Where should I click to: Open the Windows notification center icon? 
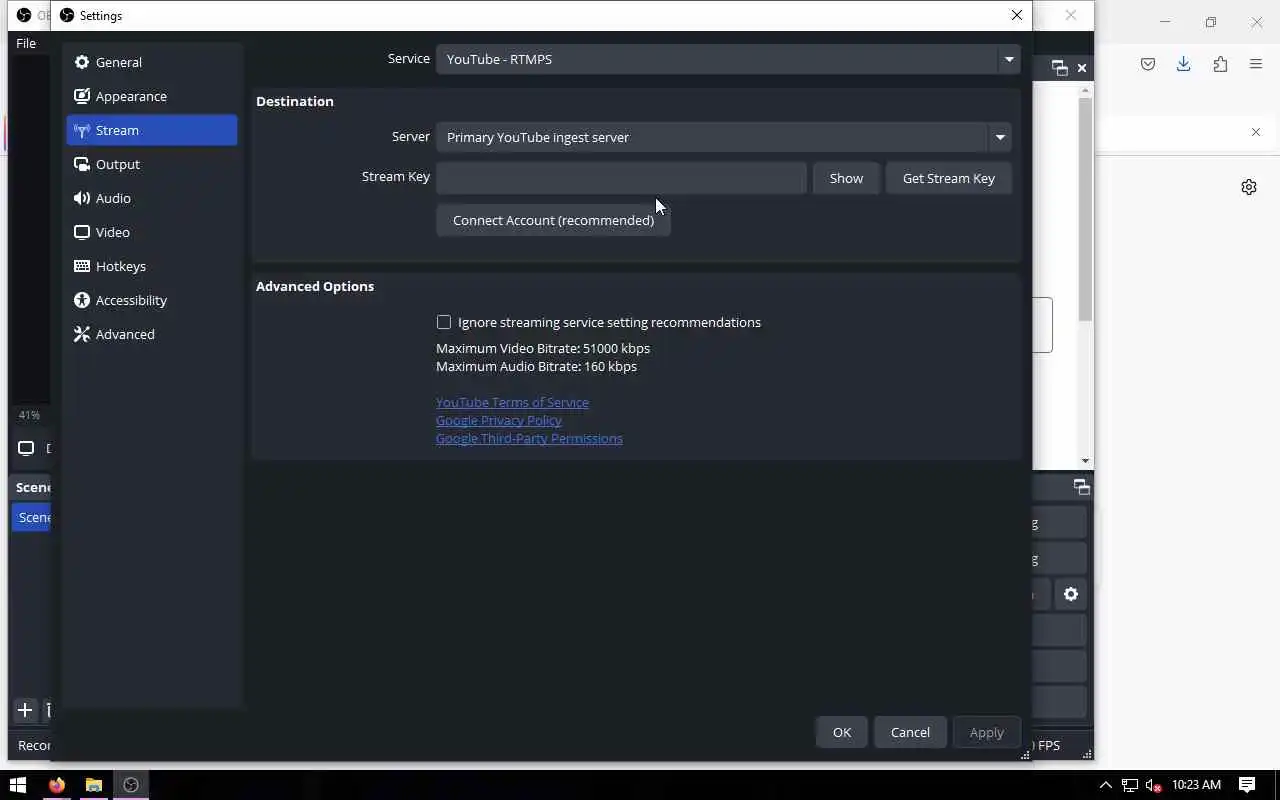click(1247, 785)
